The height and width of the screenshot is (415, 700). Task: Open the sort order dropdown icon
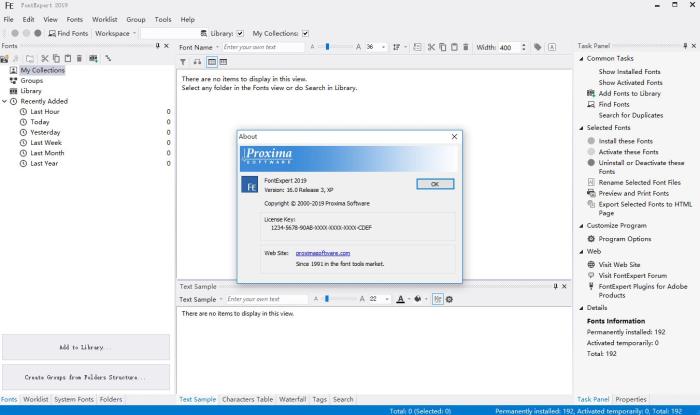[x=400, y=47]
